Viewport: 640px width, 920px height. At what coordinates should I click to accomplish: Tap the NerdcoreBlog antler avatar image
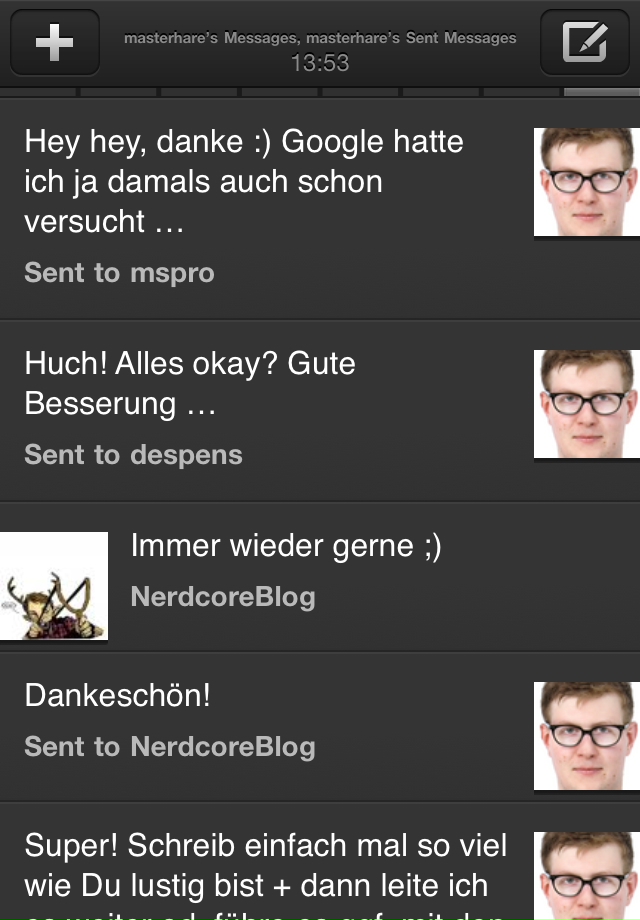(54, 586)
